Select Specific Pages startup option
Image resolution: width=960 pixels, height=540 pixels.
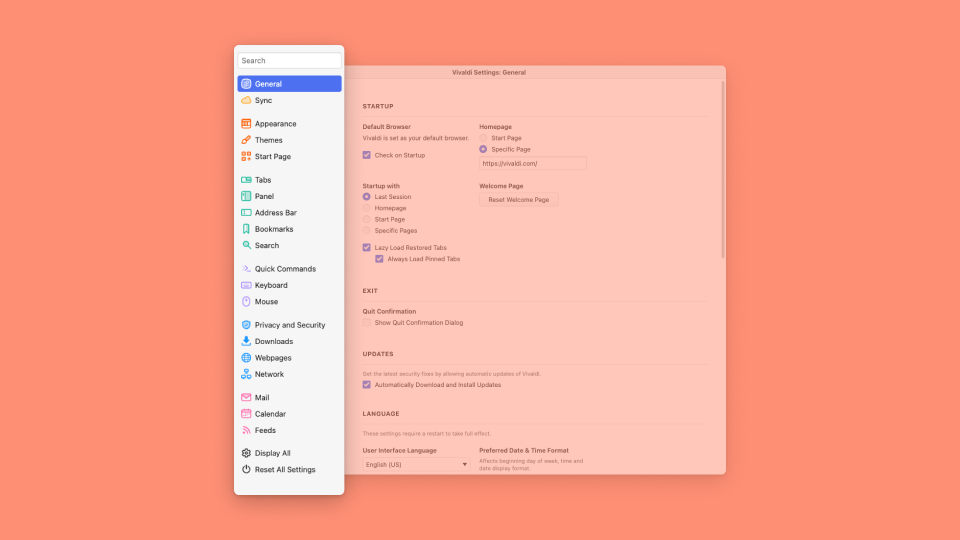[367, 231]
